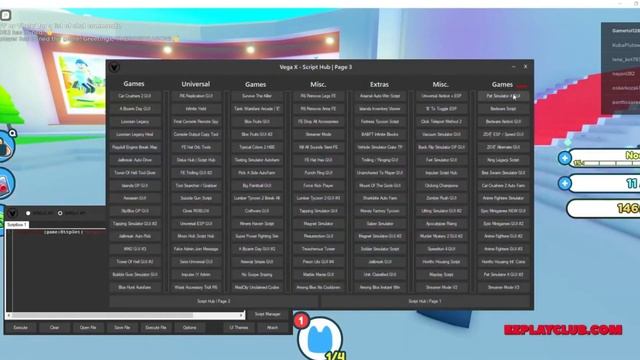This screenshot has height=360, width=640.
Task: Run the No Scope Sniping script
Action: tap(257, 275)
